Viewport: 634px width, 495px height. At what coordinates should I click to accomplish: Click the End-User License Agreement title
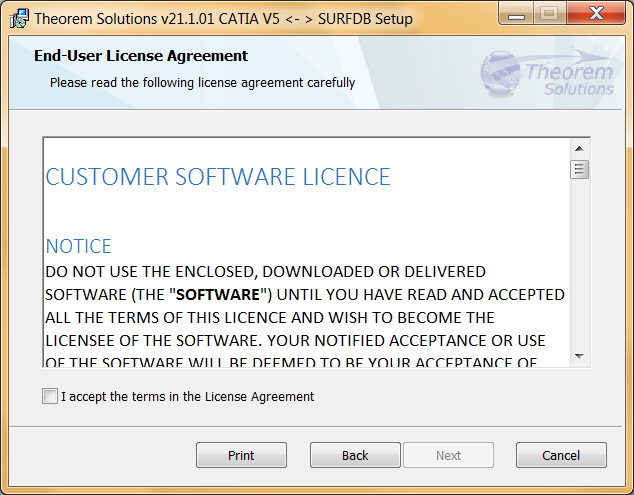coord(141,56)
